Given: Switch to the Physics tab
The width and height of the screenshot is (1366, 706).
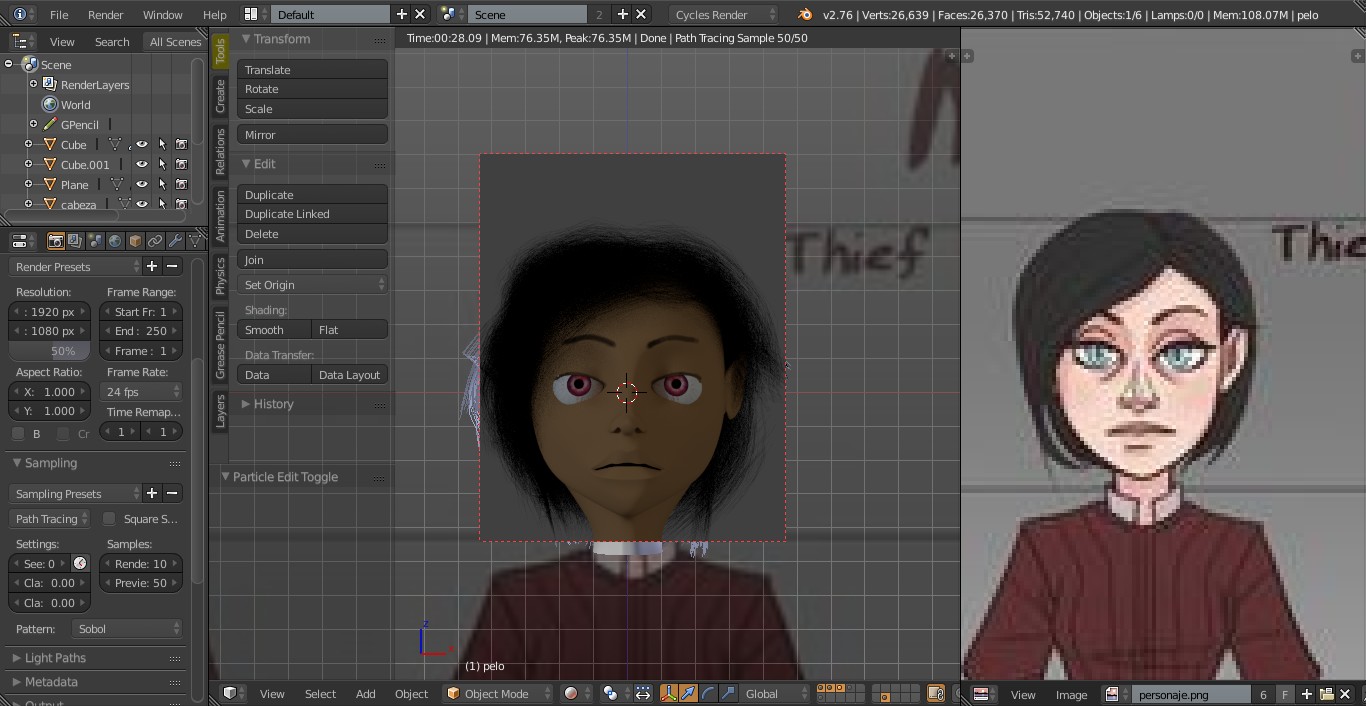Looking at the screenshot, I should pos(220,276).
